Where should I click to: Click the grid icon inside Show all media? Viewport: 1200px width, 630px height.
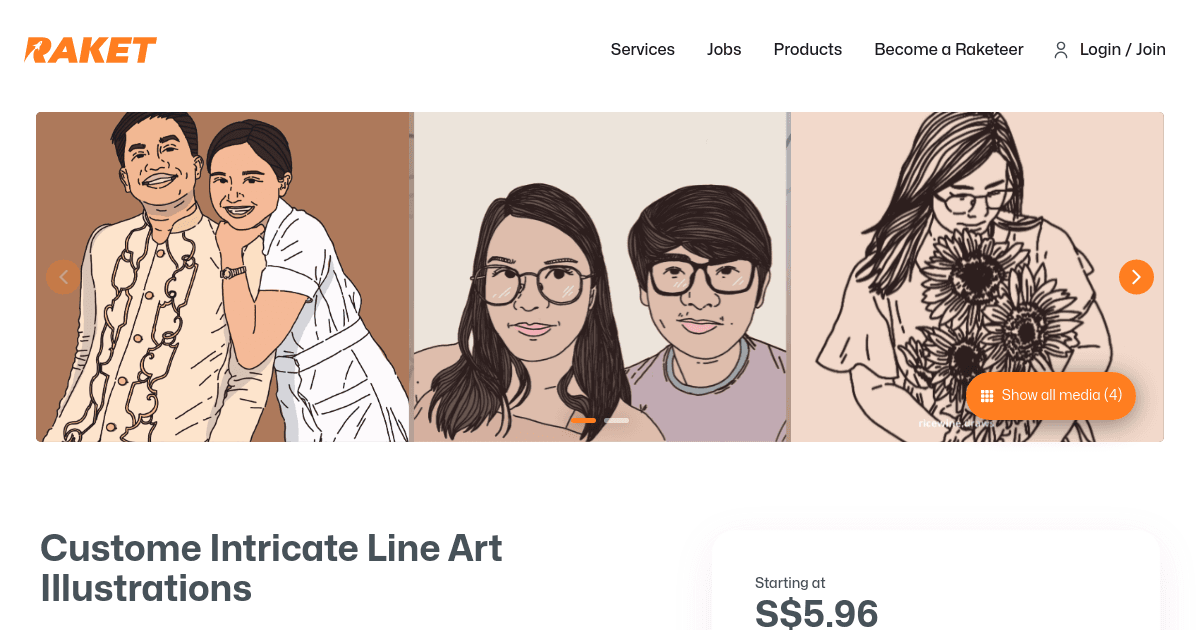pos(987,395)
